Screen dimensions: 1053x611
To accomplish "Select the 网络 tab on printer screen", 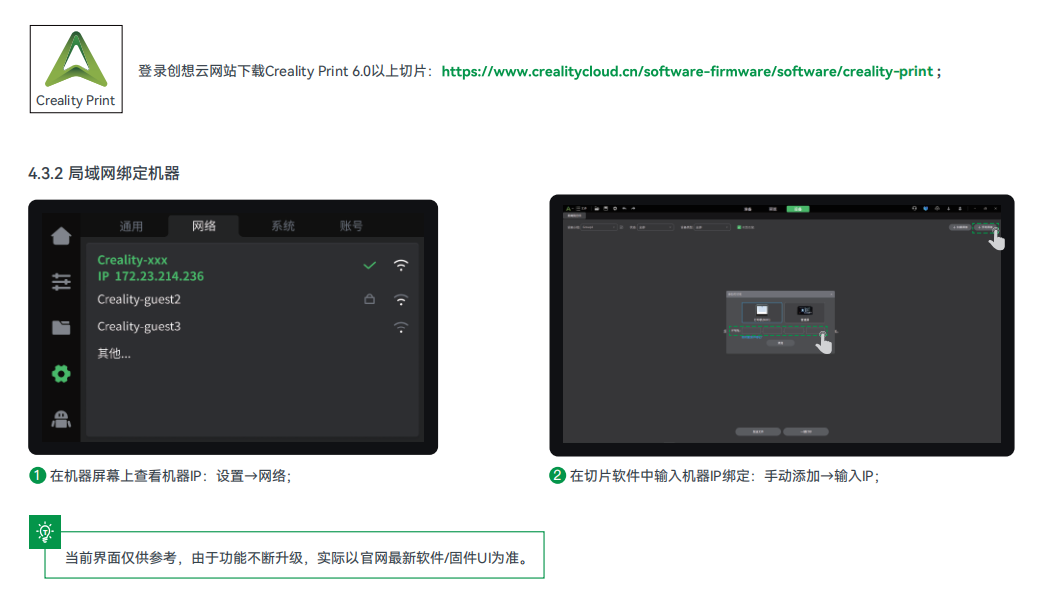I will point(204,226).
